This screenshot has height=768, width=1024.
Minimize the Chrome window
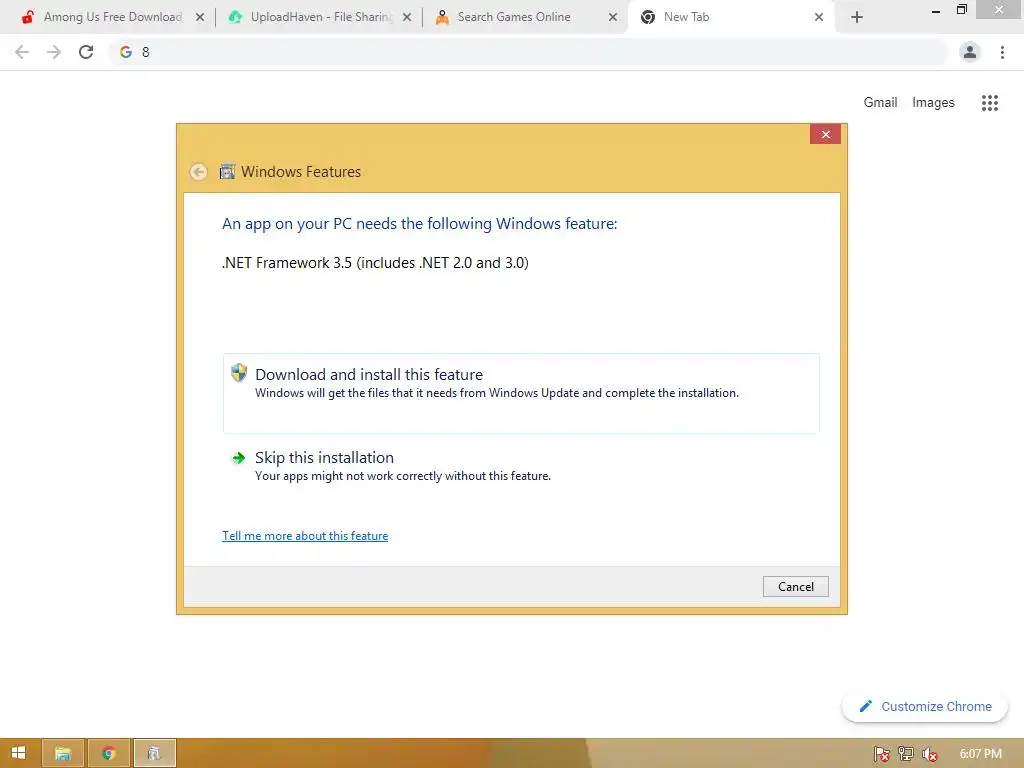[935, 10]
